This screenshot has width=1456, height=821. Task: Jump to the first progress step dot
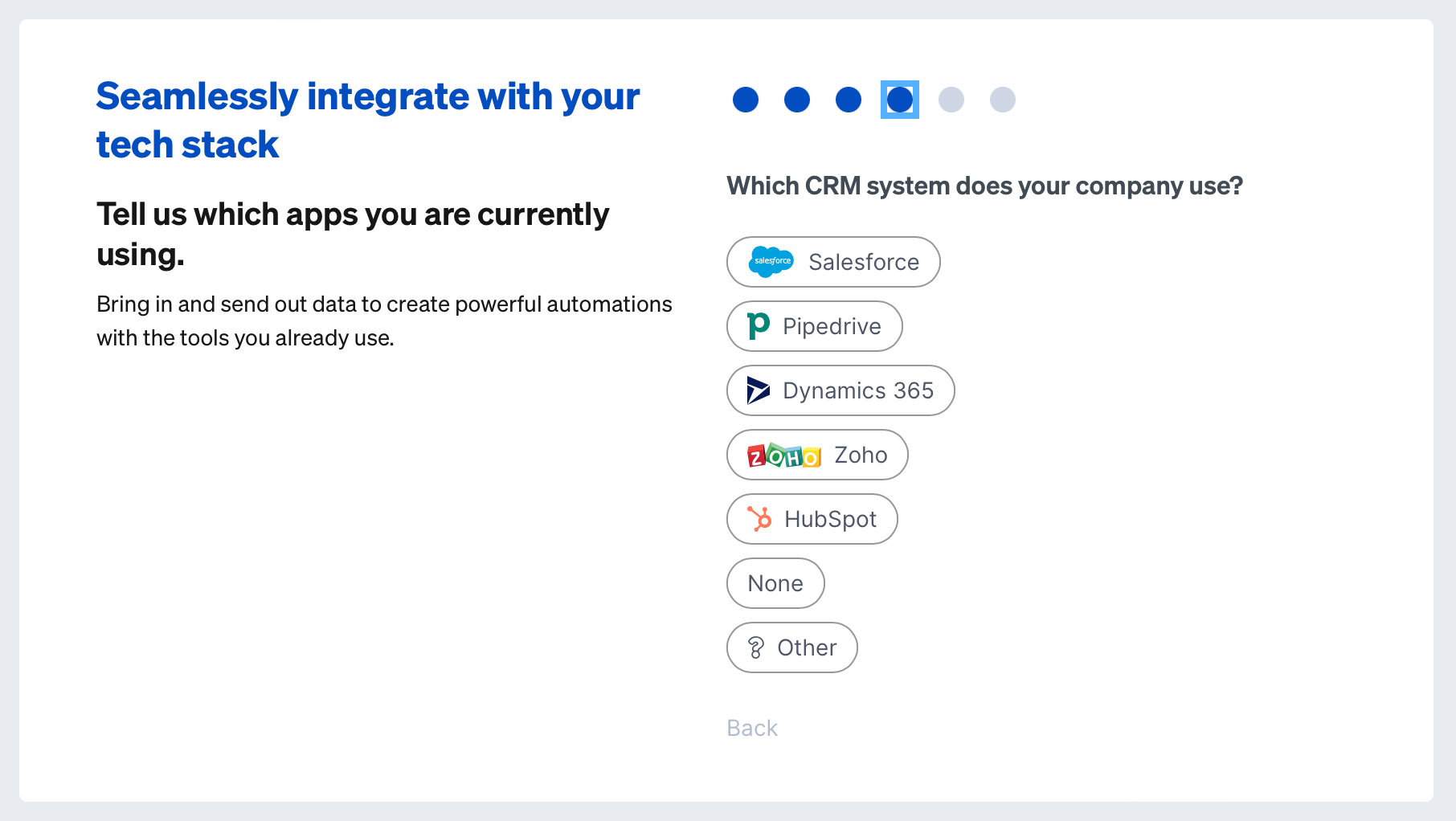click(x=746, y=100)
